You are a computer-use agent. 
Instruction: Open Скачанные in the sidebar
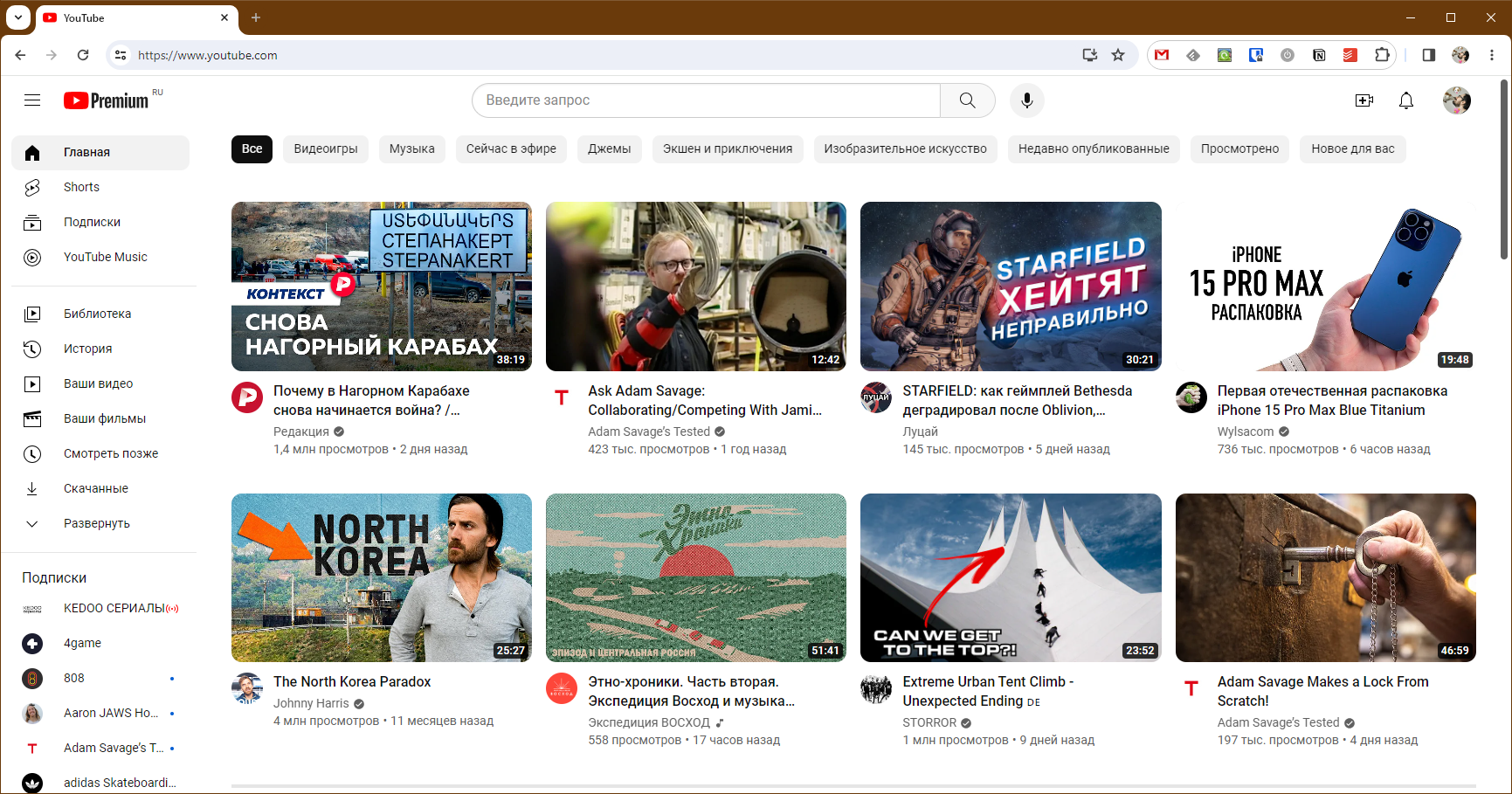100,488
